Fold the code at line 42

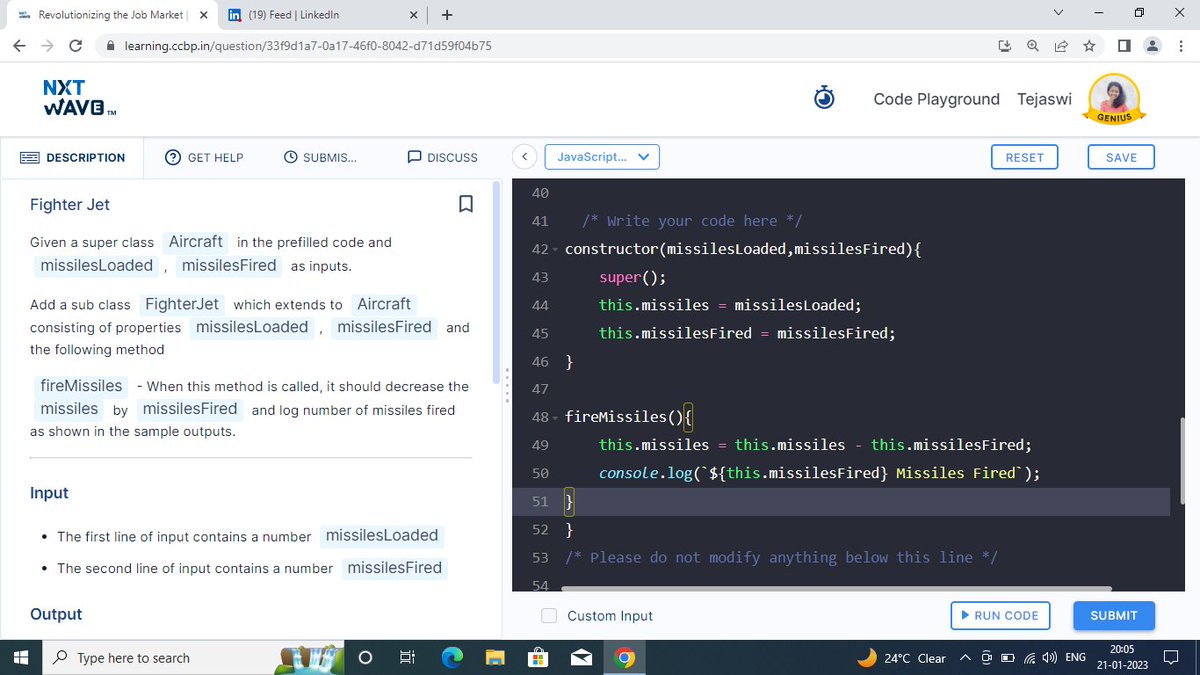point(555,248)
